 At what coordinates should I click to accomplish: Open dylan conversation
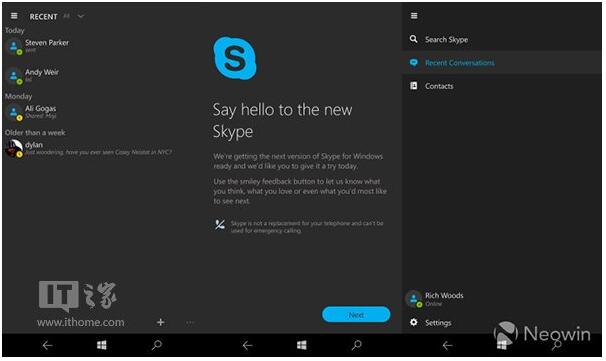point(100,148)
